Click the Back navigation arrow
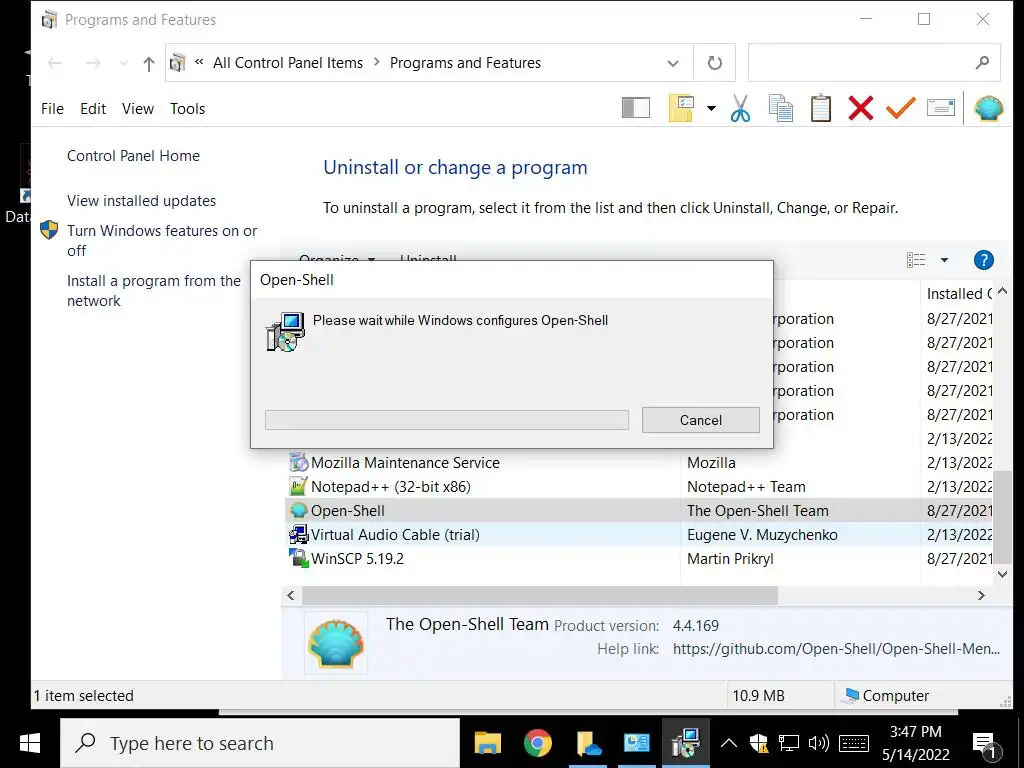 (x=55, y=63)
